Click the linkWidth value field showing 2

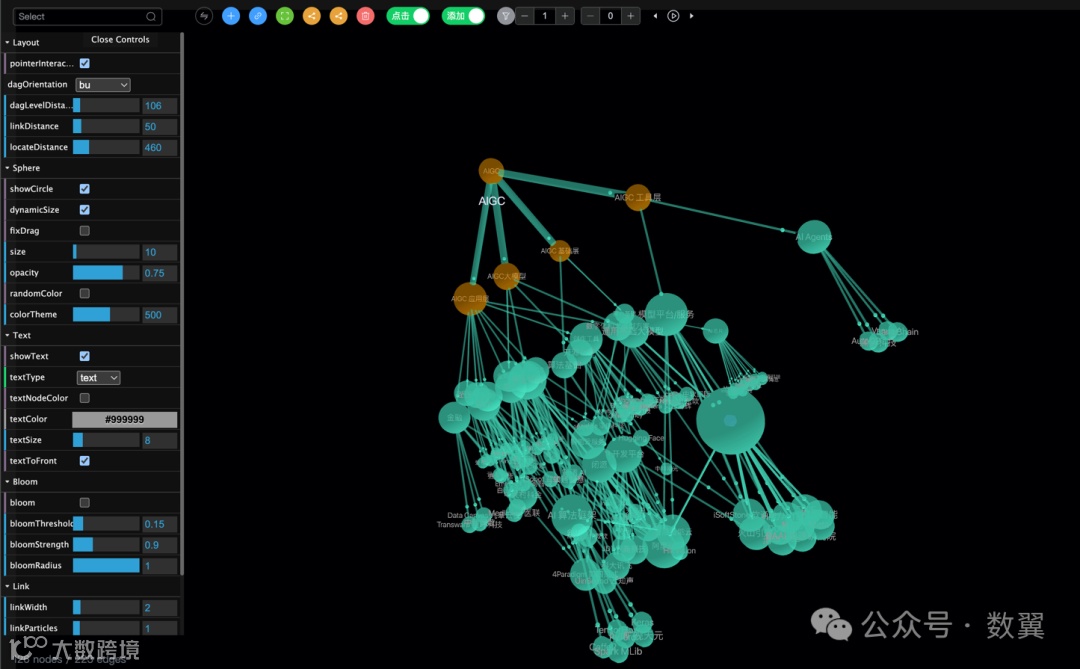(160, 608)
